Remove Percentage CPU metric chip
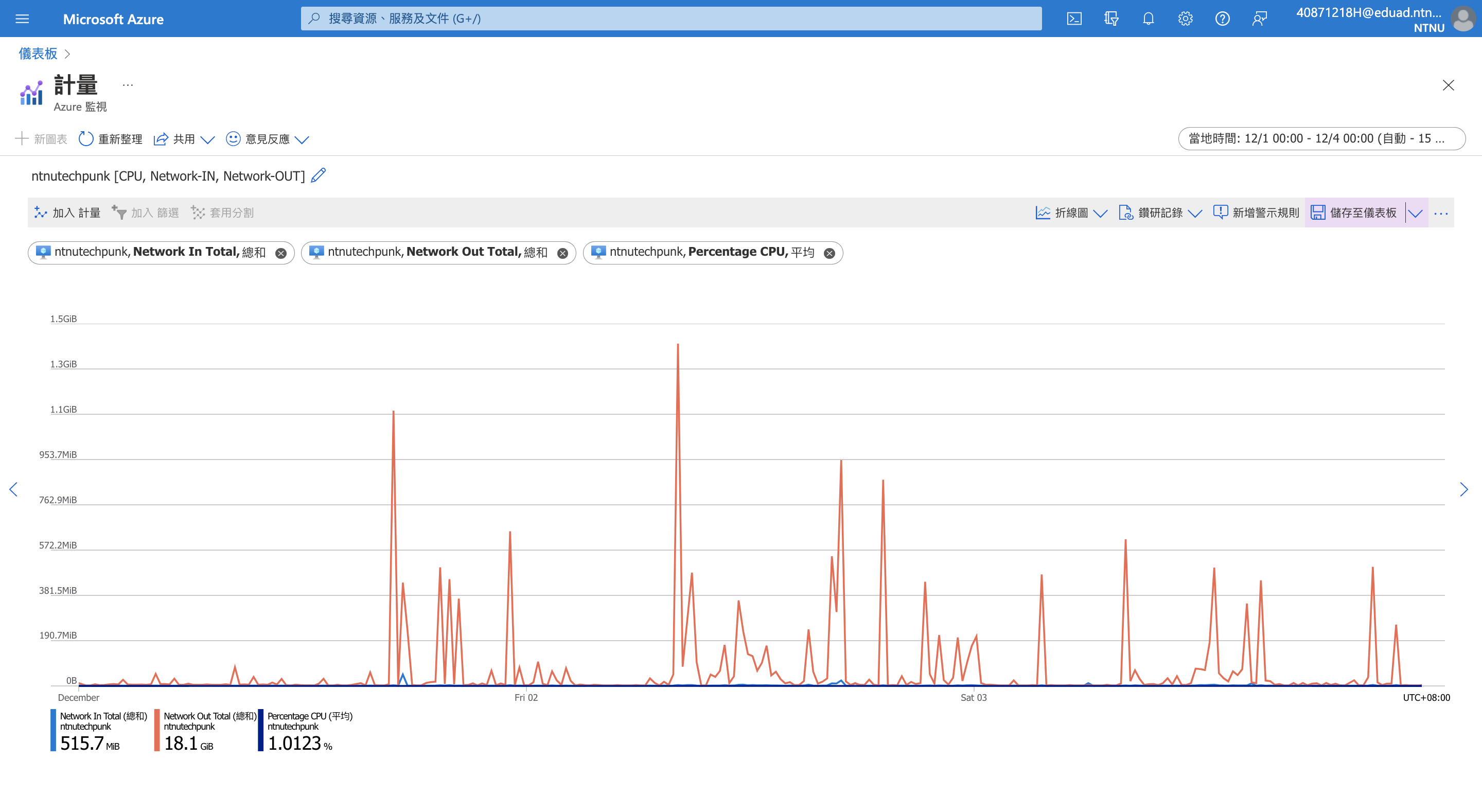This screenshot has width=1482, height=812. point(829,253)
